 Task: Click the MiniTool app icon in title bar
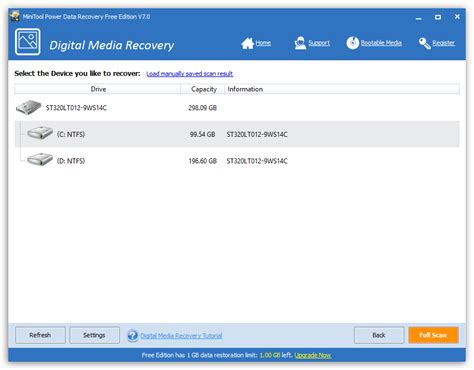click(x=15, y=16)
